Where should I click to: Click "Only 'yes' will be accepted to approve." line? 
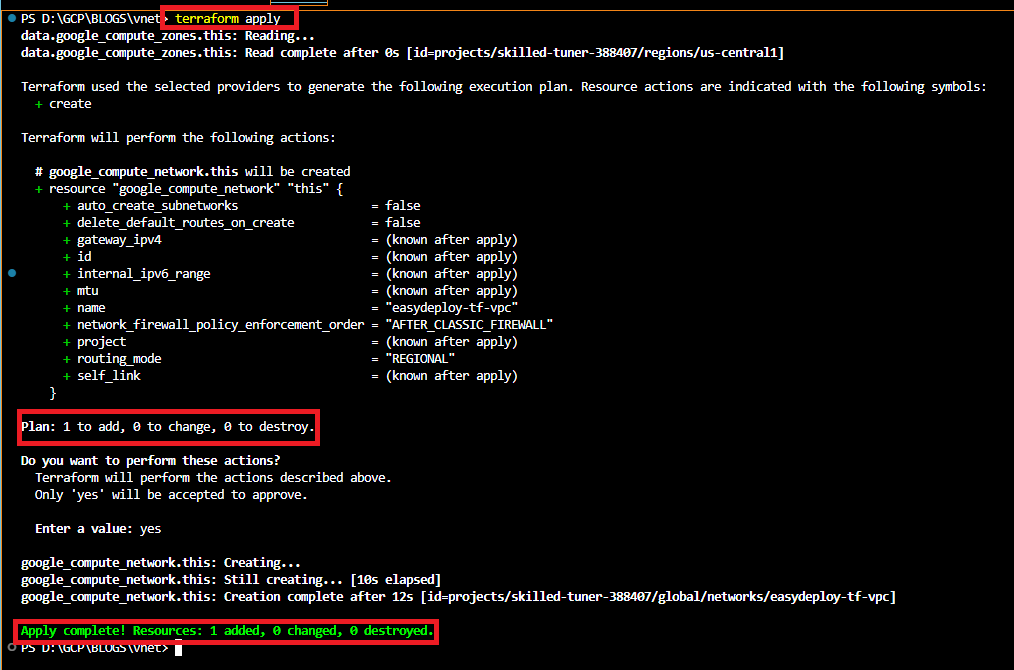171,495
